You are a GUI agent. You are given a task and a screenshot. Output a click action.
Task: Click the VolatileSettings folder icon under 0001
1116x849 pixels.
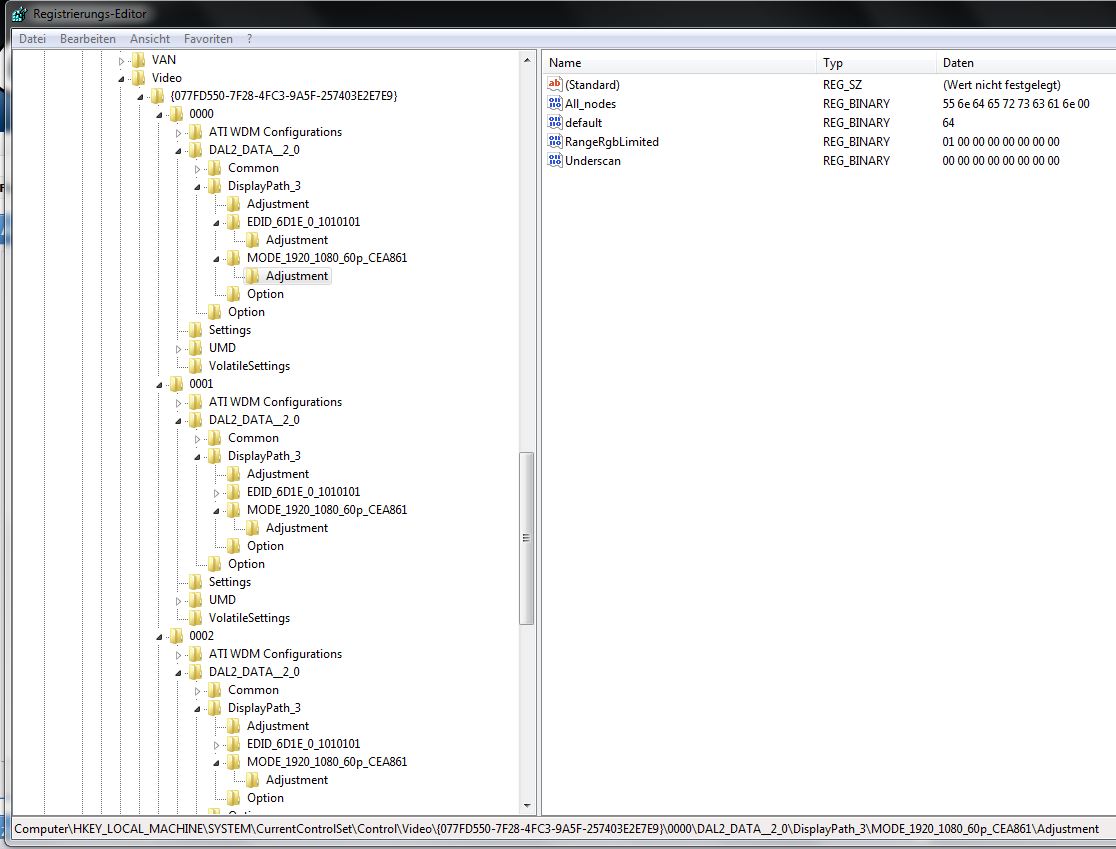[x=196, y=618]
